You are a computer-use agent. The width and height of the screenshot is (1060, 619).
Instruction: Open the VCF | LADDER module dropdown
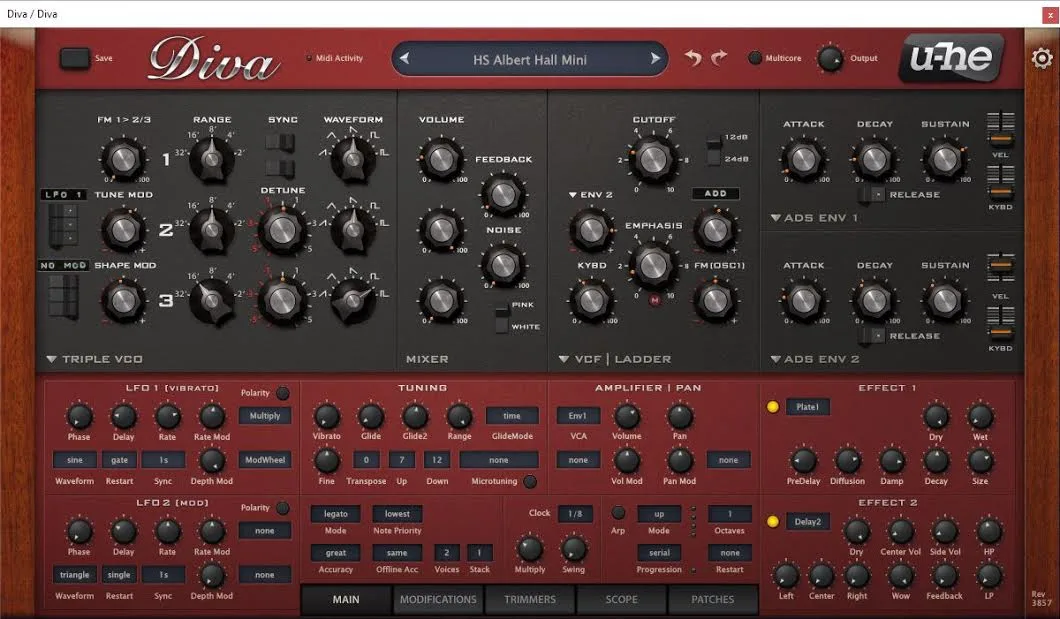tap(564, 359)
